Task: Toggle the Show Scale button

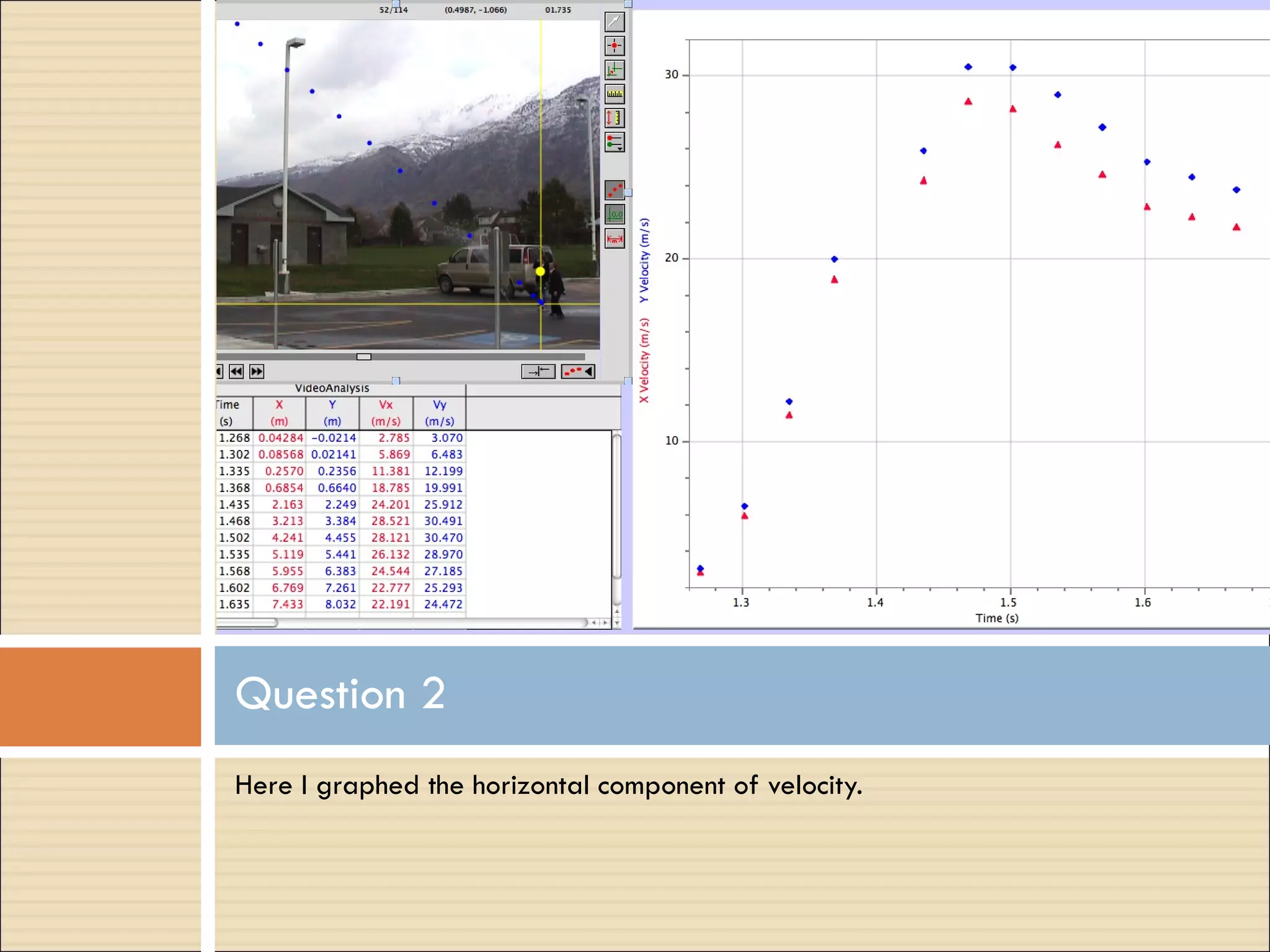Action: pyautogui.click(x=614, y=239)
